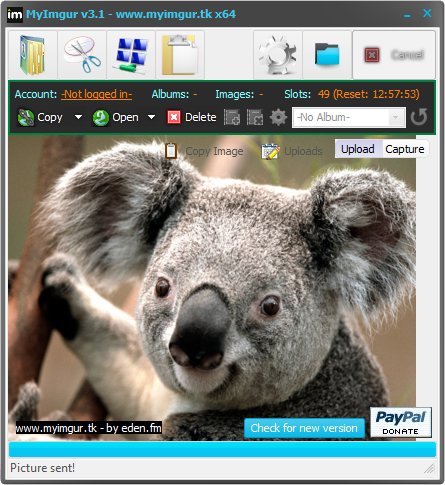Expand the Open button dropdown arrow
Image resolution: width=445 pixels, height=485 pixels.
tap(151, 117)
